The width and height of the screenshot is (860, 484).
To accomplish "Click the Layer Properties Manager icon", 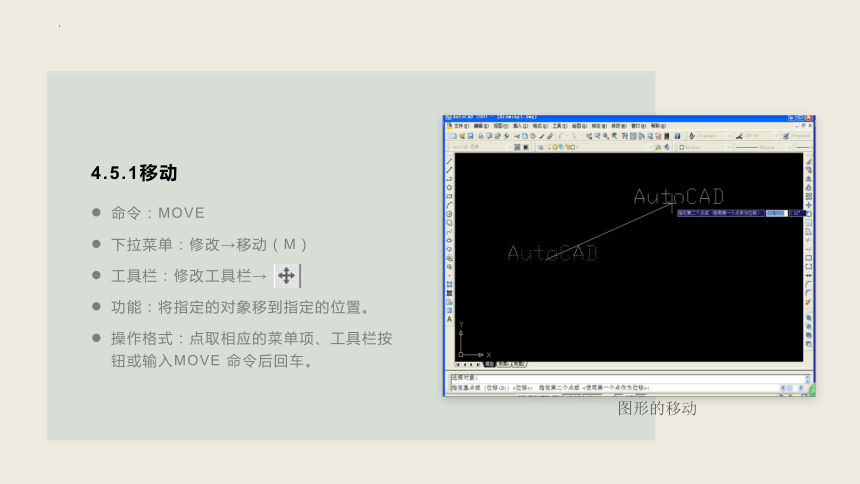I will pos(541,147).
